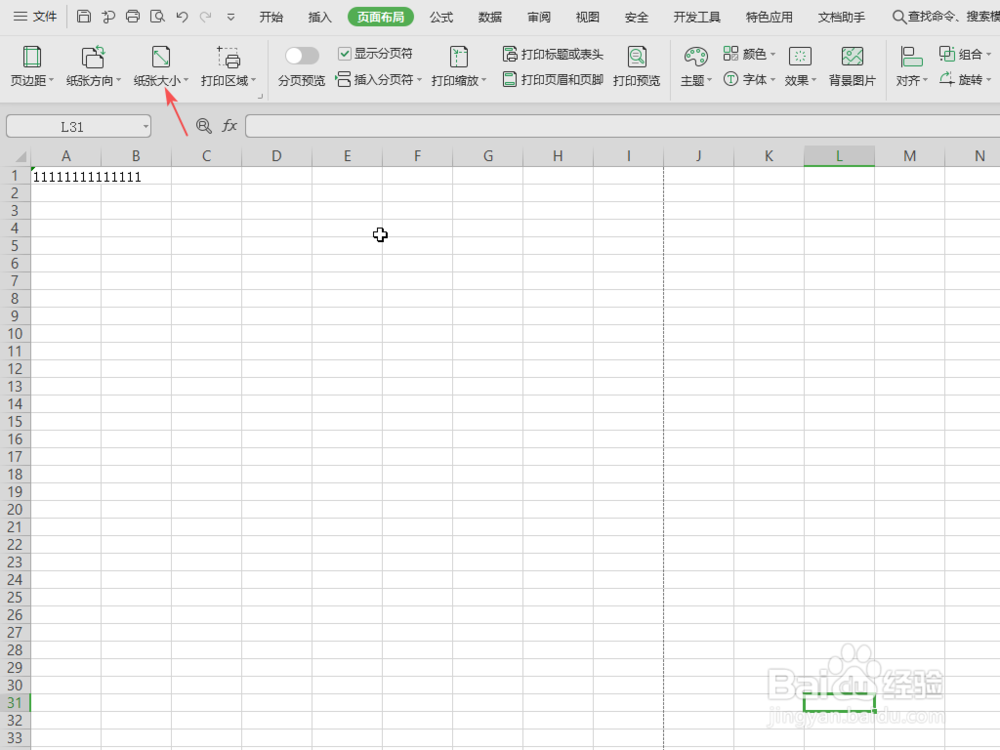
Task: Switch to the 开发工具 tab
Action: [696, 17]
